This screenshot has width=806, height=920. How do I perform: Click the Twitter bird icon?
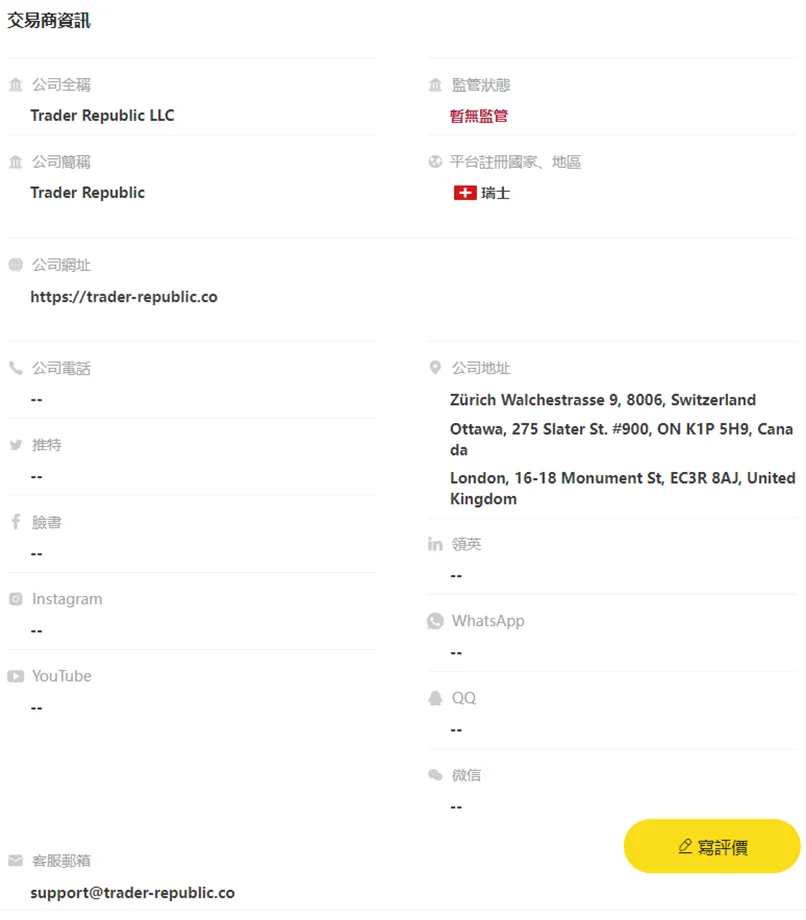click(x=16, y=445)
